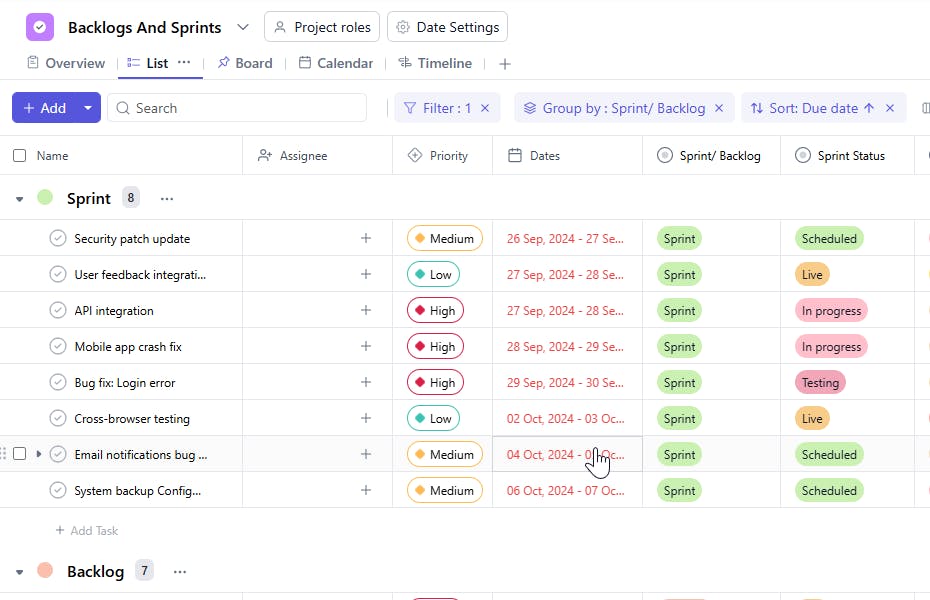Toggle the select-all checkbox in header
This screenshot has width=930, height=600.
point(20,156)
